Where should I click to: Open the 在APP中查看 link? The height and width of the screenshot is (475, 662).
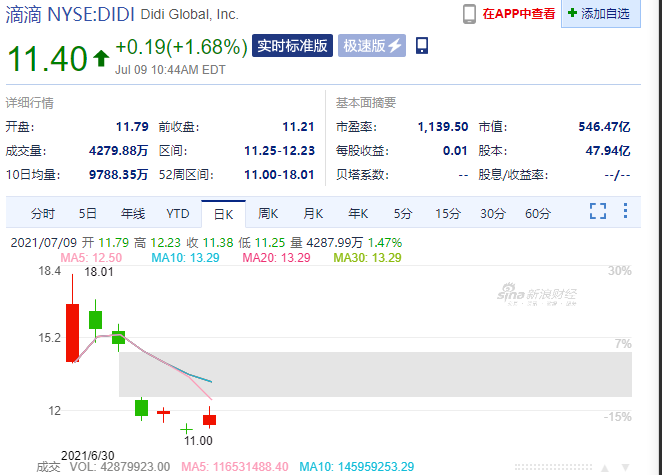(x=519, y=14)
